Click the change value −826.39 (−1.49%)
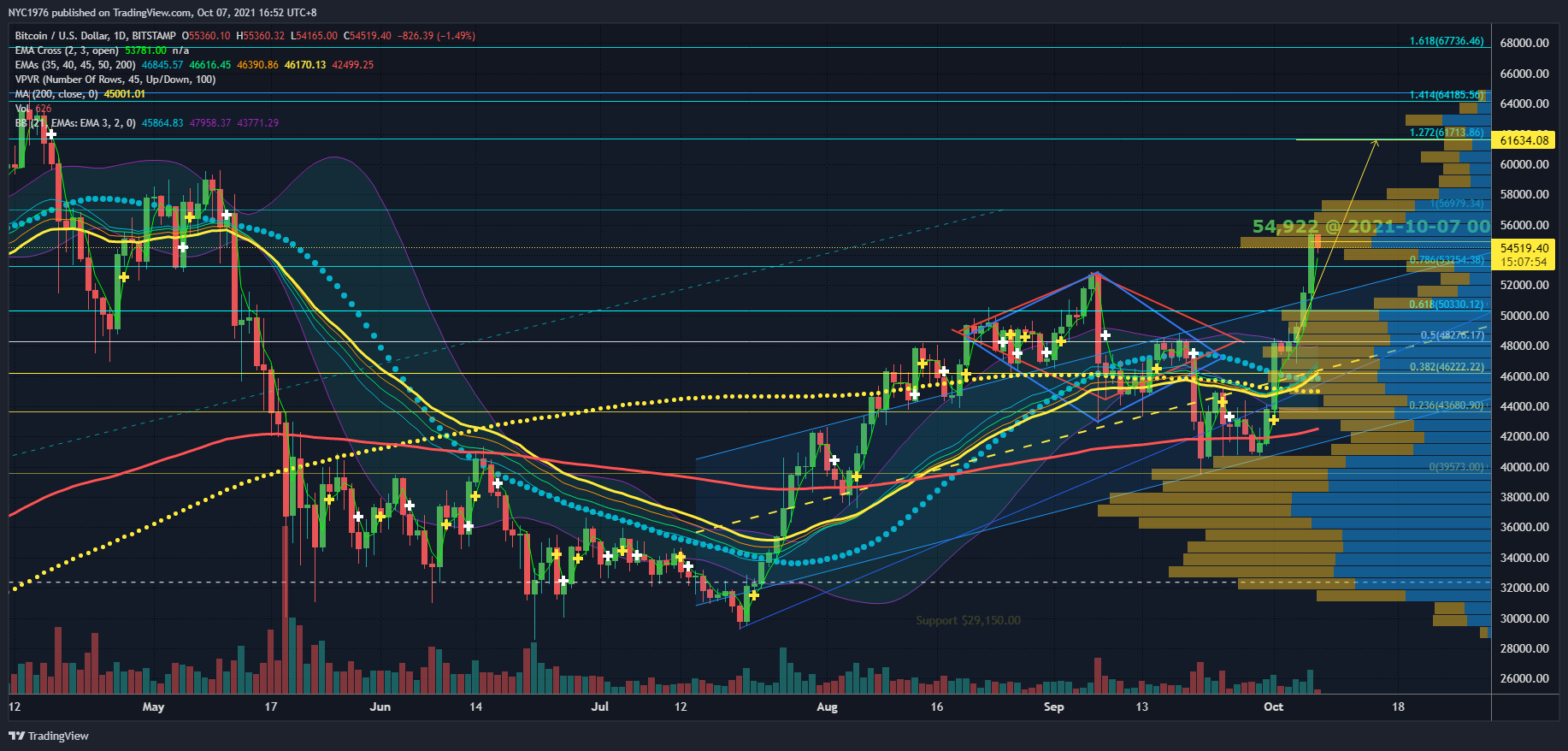Viewport: 1568px width, 751px height. 436,36
